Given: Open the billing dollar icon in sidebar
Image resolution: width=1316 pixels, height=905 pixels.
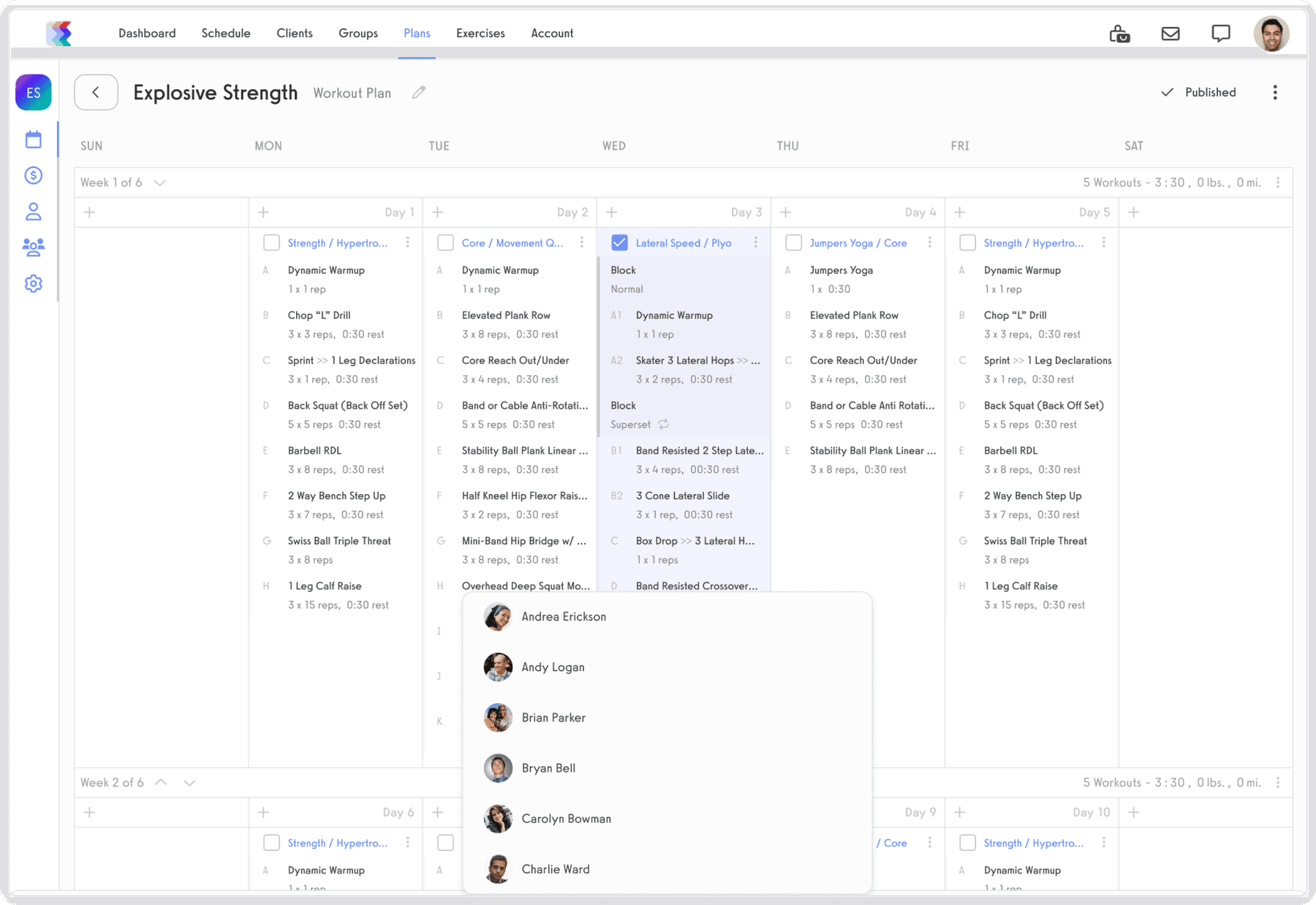Looking at the screenshot, I should [34, 175].
